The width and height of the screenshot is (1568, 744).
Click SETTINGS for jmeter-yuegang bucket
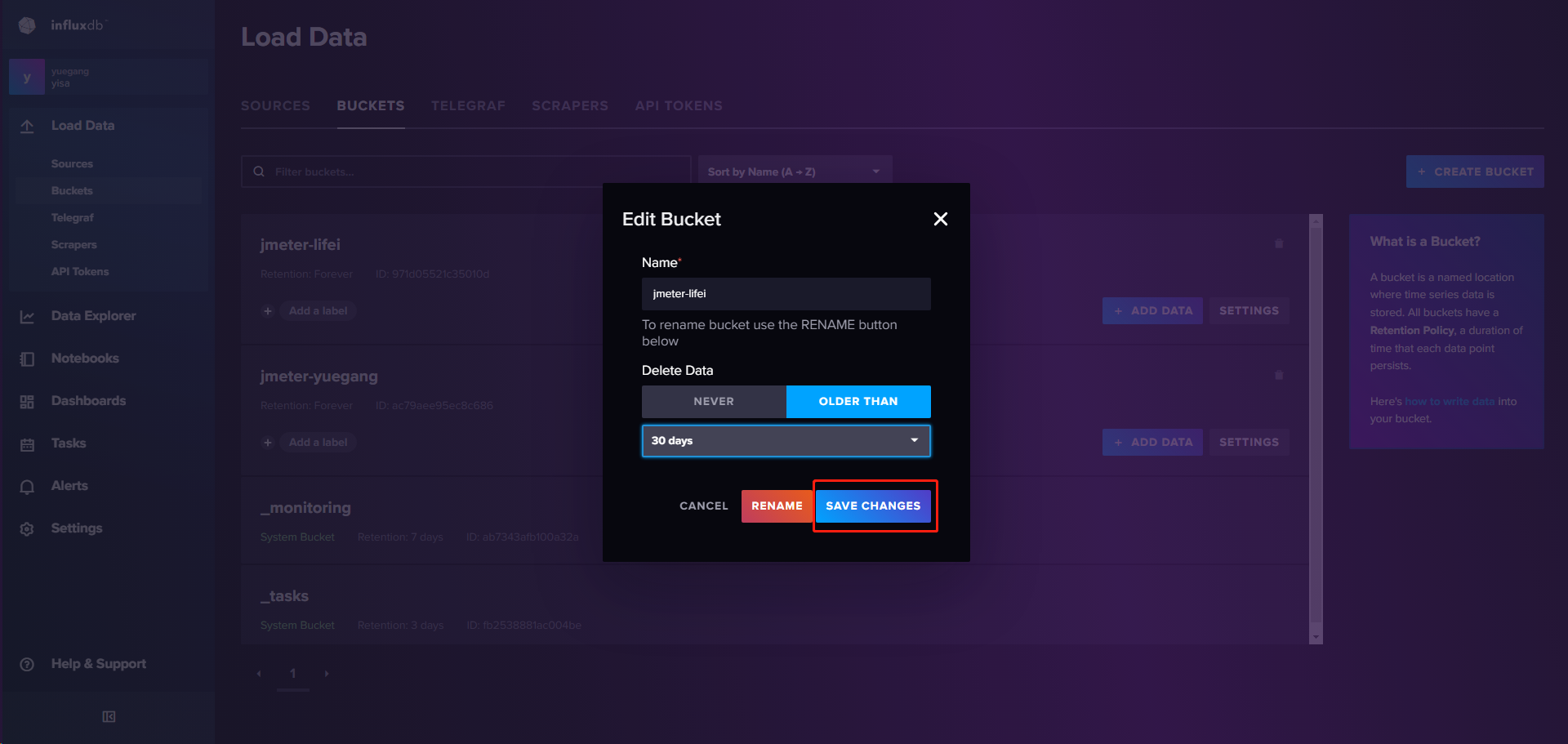click(x=1249, y=443)
